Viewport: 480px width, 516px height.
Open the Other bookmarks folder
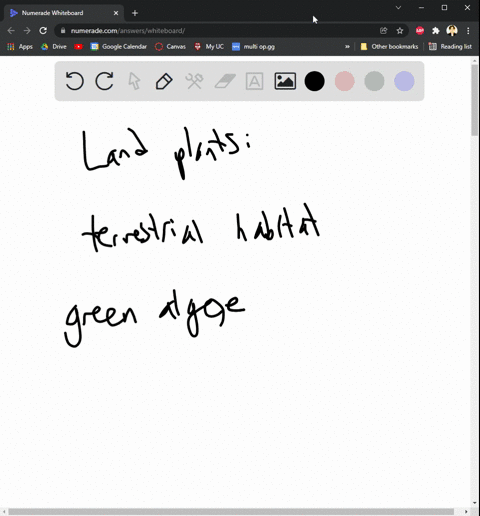(389, 47)
